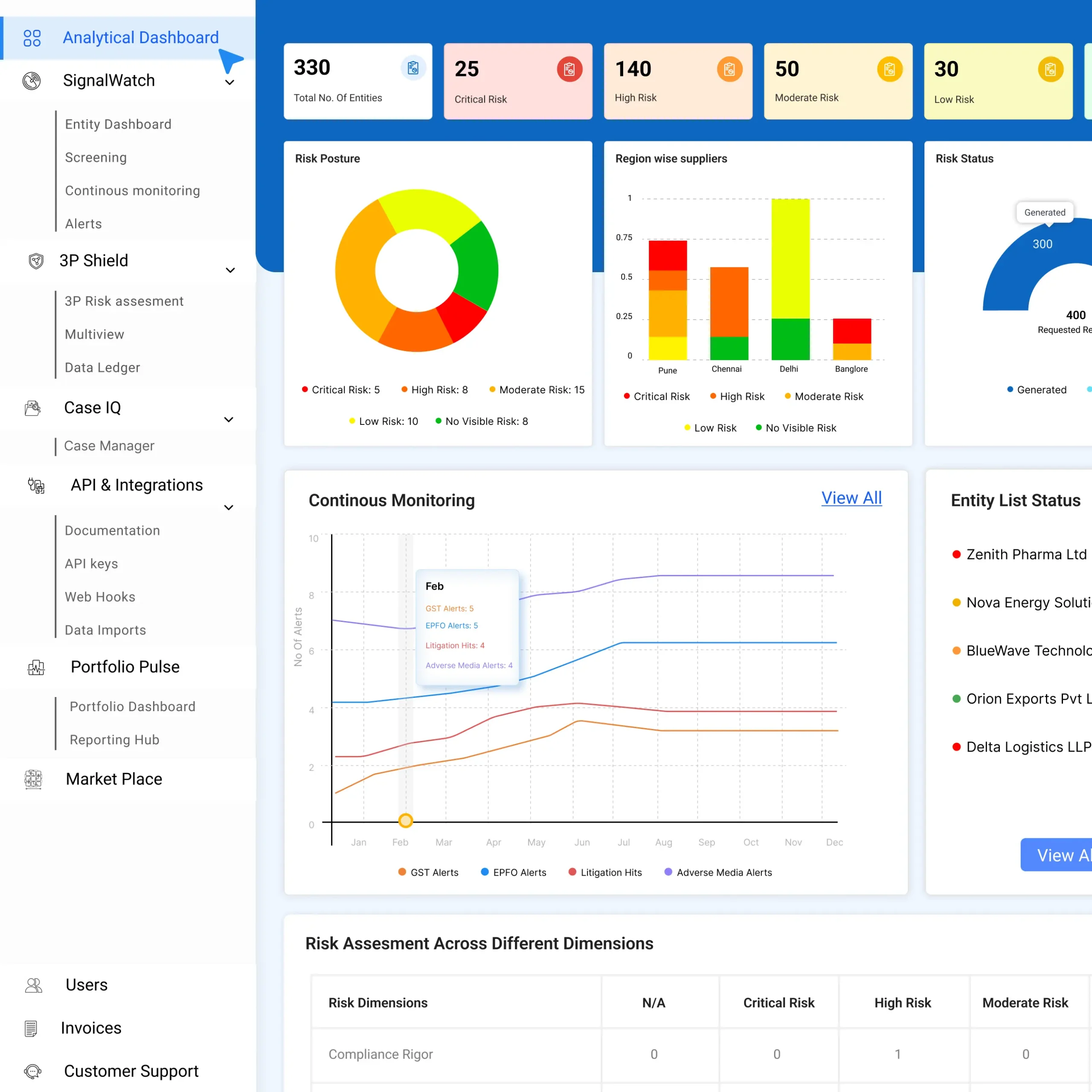Click the Market Place icon
The height and width of the screenshot is (1092, 1092).
coord(33,779)
